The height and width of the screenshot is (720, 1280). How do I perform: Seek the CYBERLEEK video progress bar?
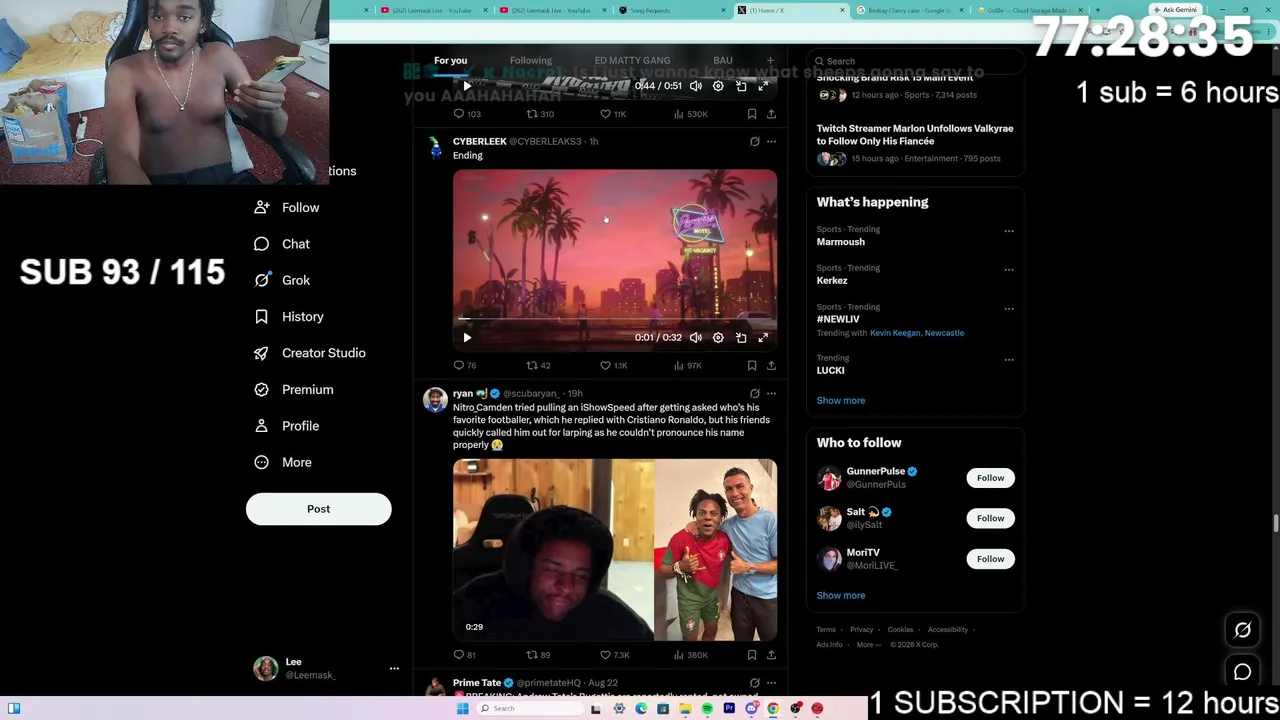click(x=615, y=319)
